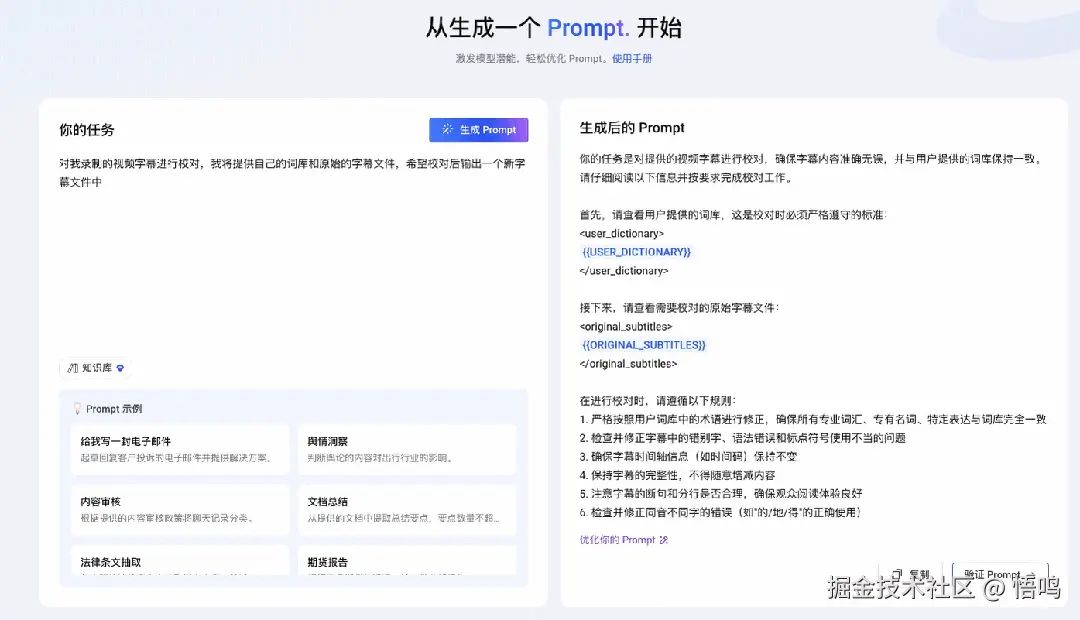Open the 知识库 knowledge base selector
Image resolution: width=1080 pixels, height=620 pixels.
click(97, 368)
